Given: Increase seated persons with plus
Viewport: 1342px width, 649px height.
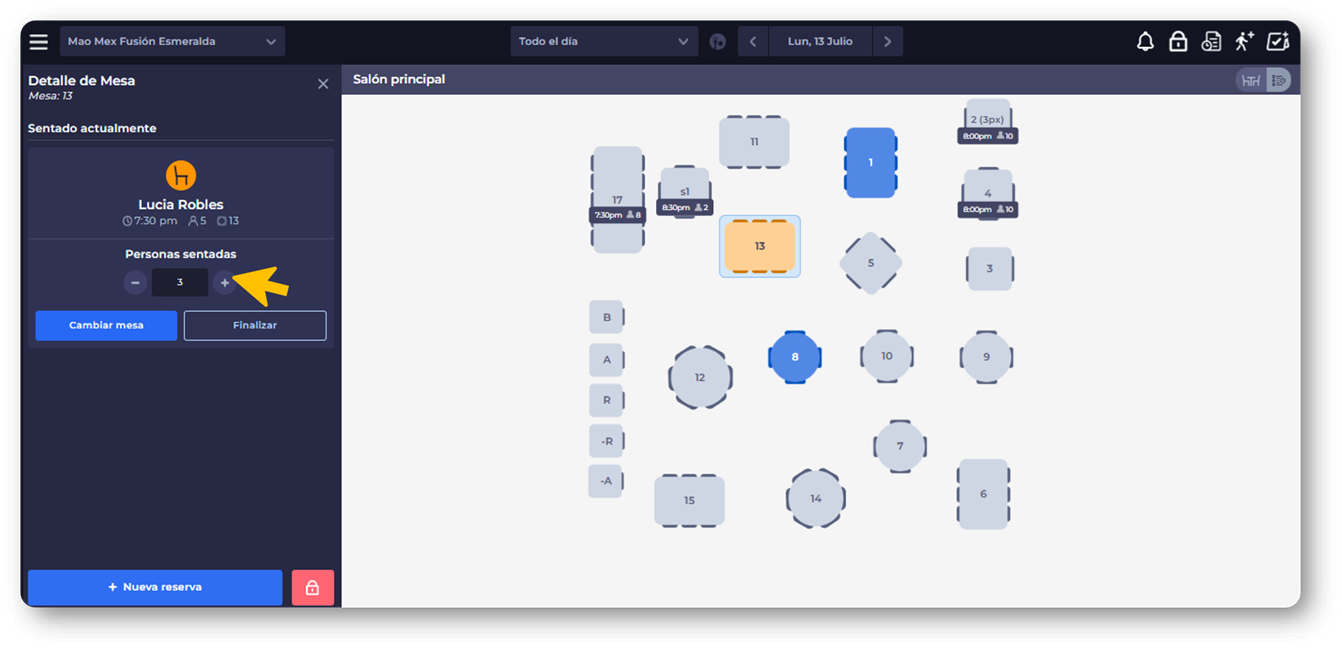Looking at the screenshot, I should click(x=224, y=283).
